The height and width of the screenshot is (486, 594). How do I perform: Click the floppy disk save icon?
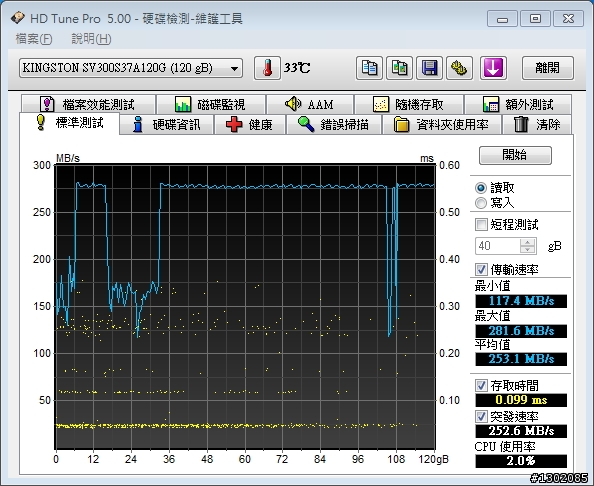coord(429,68)
